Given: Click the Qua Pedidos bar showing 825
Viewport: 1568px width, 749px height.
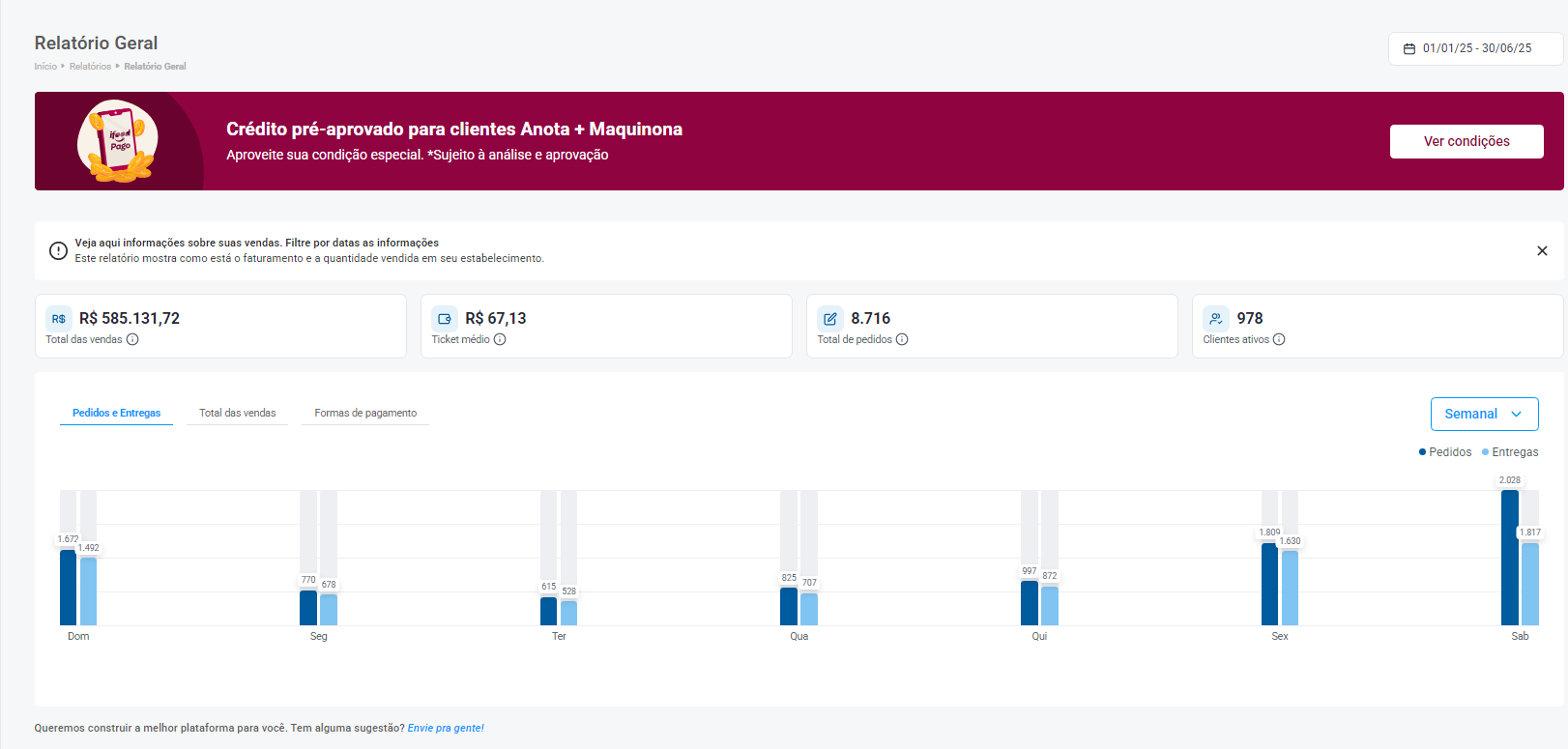Looking at the screenshot, I should (x=789, y=606).
